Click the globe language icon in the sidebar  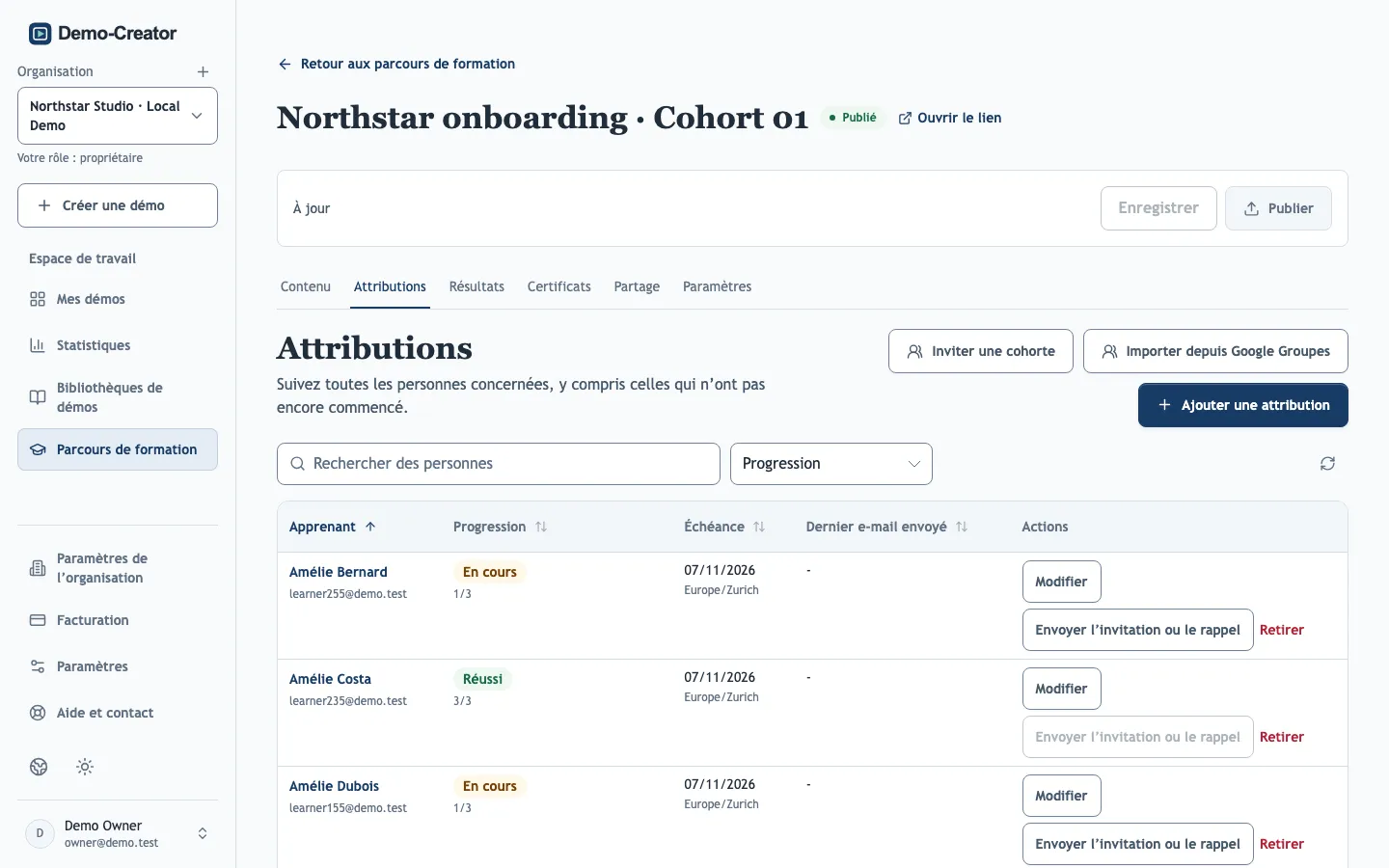tap(39, 767)
